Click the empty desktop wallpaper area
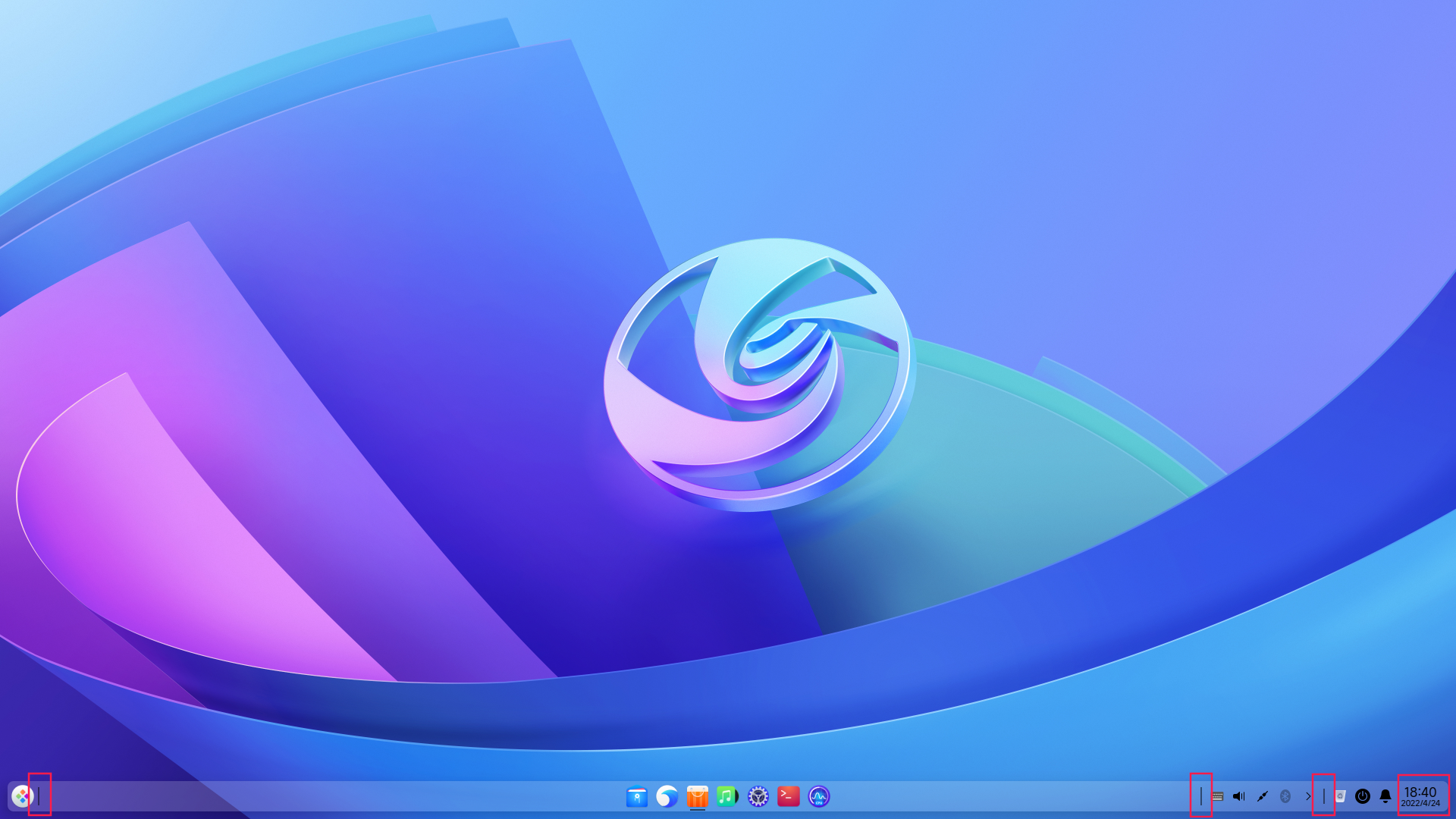The height and width of the screenshot is (819, 1456). (303, 379)
